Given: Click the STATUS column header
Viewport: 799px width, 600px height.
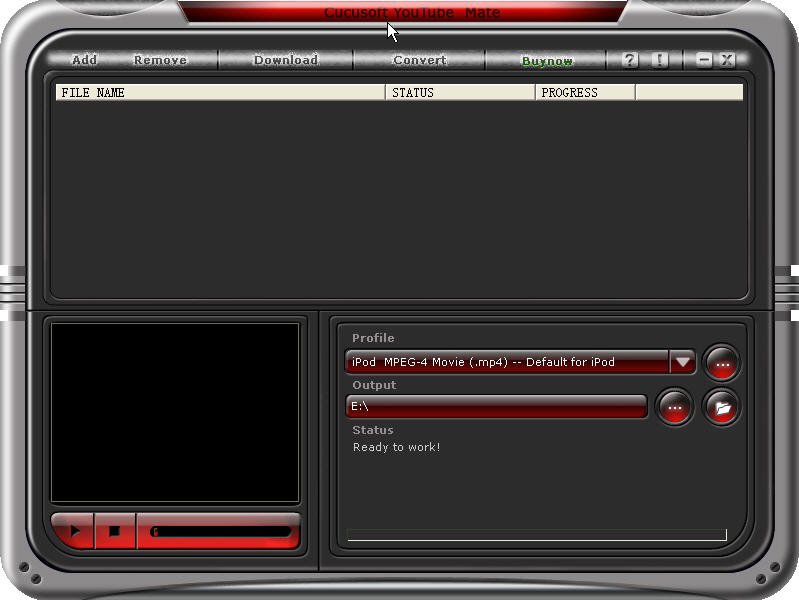Looking at the screenshot, I should [x=460, y=93].
